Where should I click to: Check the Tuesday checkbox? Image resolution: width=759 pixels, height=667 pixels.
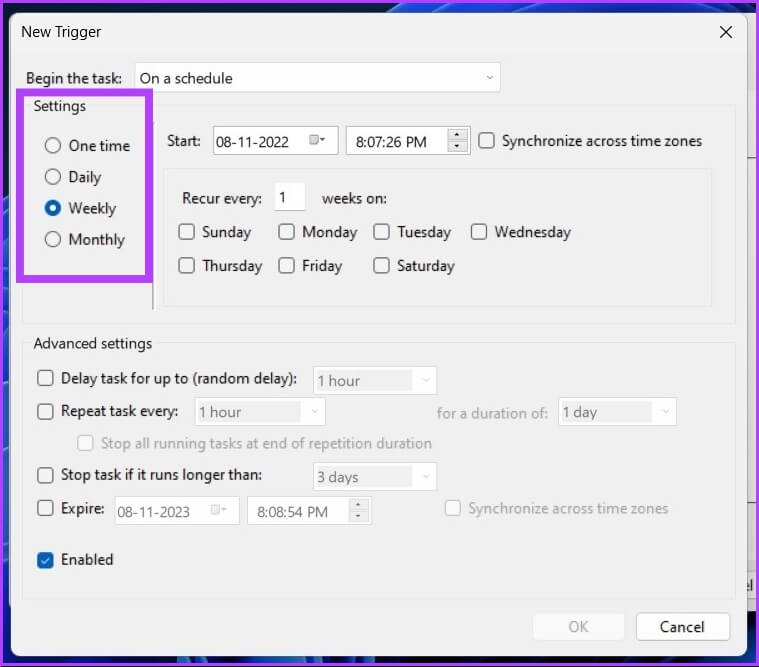tap(381, 232)
